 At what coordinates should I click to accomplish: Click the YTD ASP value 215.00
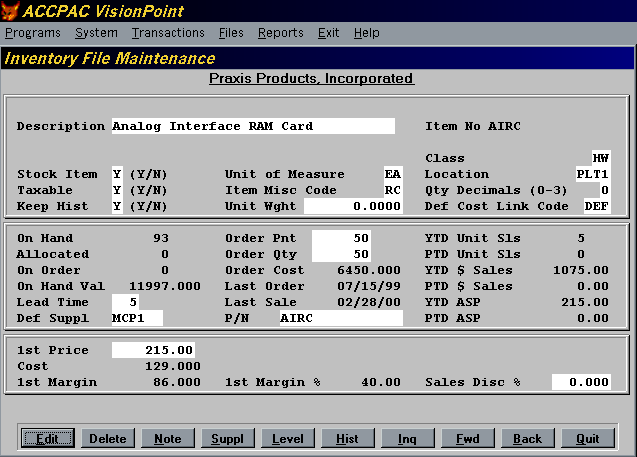pyautogui.click(x=585, y=302)
